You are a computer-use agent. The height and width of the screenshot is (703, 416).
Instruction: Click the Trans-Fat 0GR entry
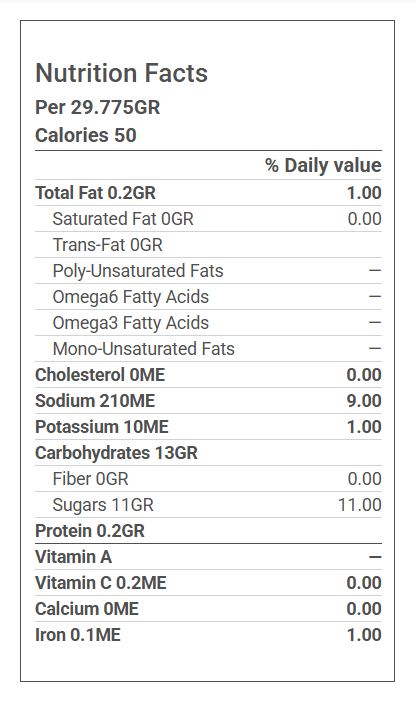pyautogui.click(x=108, y=245)
